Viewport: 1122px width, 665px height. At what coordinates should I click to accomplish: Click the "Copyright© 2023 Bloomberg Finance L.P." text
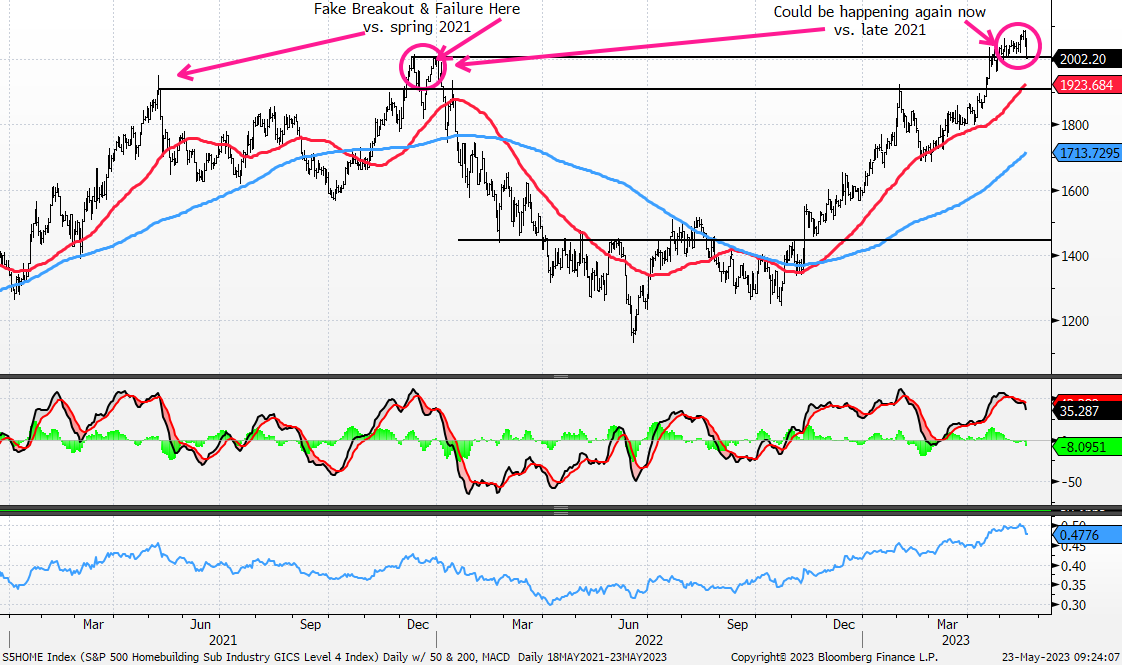coord(834,657)
